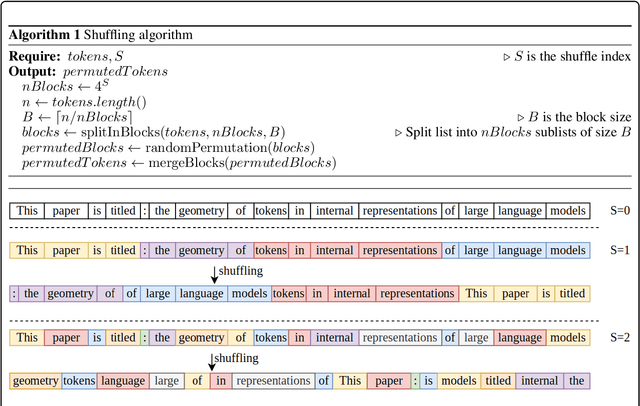Click the shuffling arrow below the S=1 row
Screen dimensions: 640x406
pos(214,273)
